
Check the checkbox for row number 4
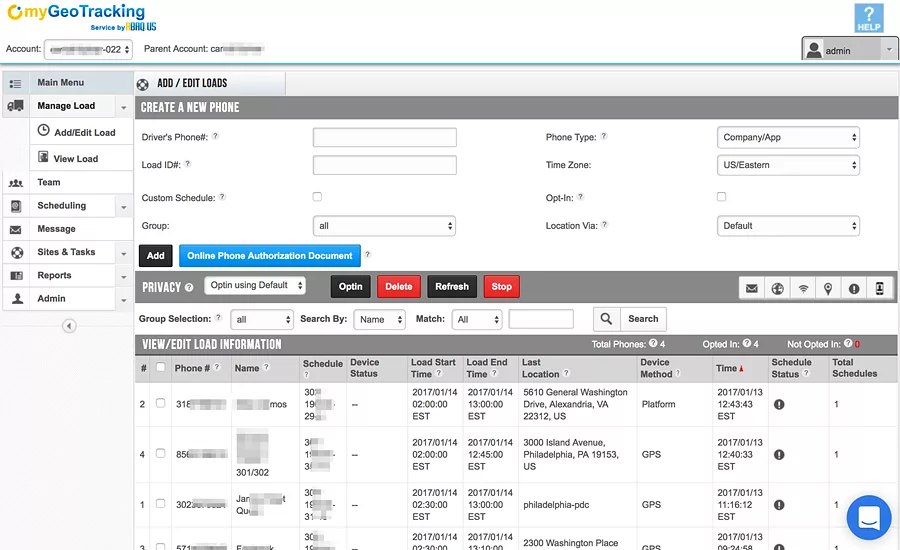point(161,453)
